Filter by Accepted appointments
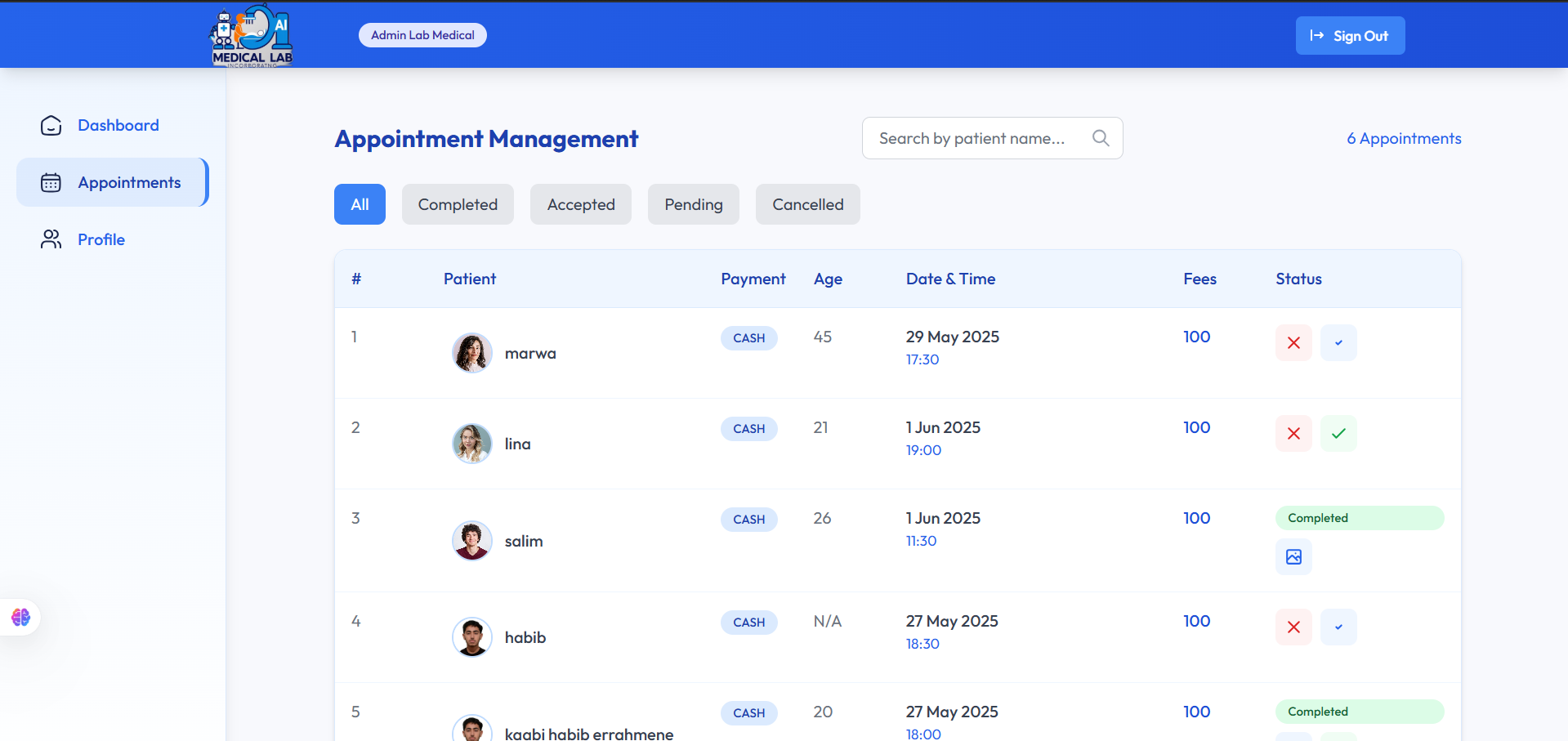The height and width of the screenshot is (741, 1568). click(x=581, y=204)
